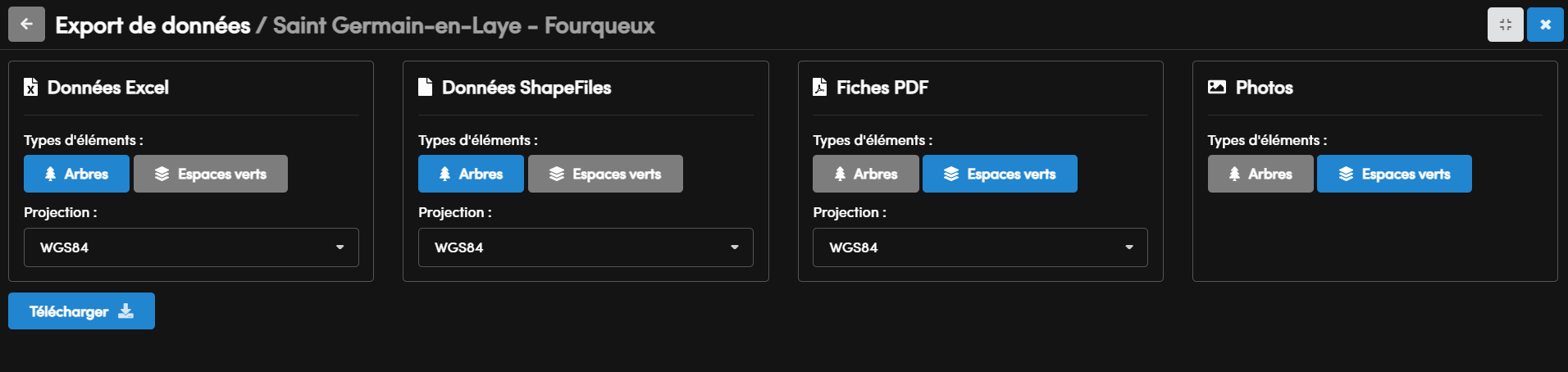Disable Espaces verts in Photos section

pos(1394,174)
